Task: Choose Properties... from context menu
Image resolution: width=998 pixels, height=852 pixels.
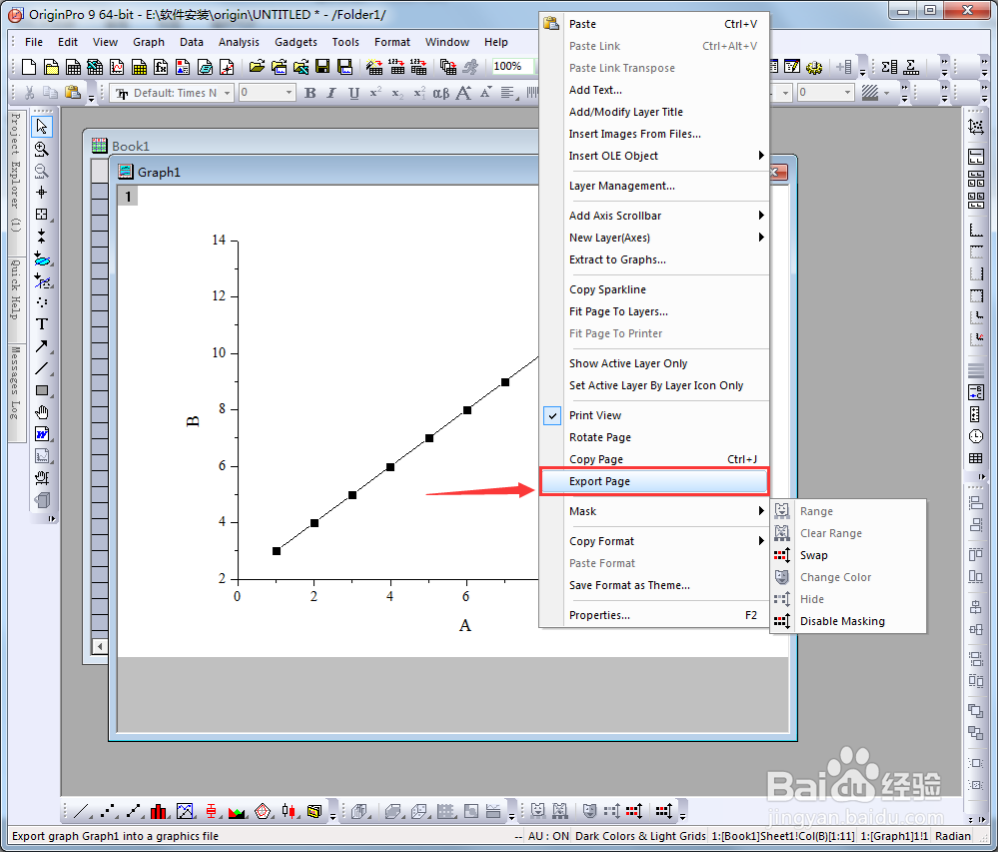Action: click(654, 615)
